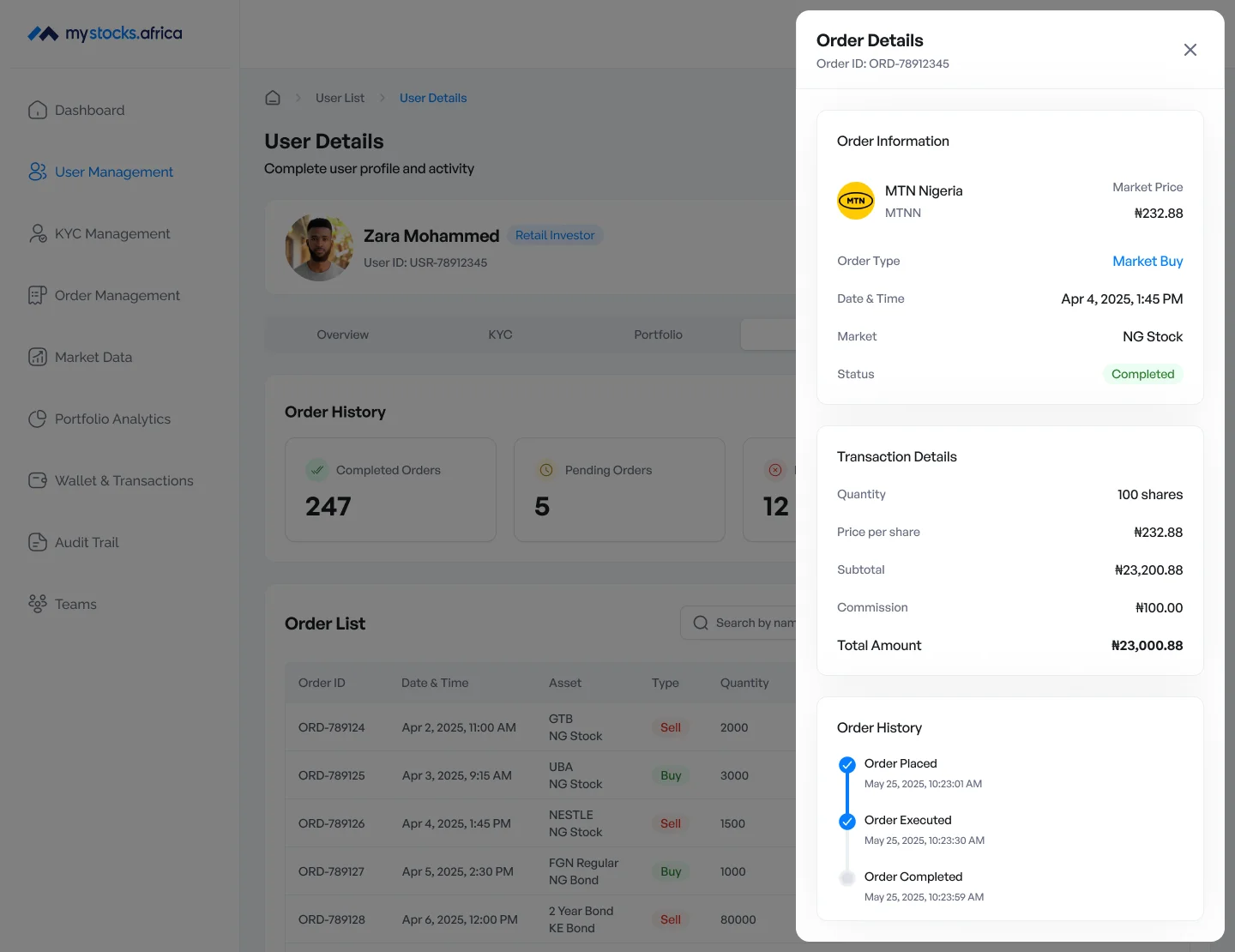Click the Sell badge in 2 Year Bond row
1235x952 pixels.
[671, 919]
